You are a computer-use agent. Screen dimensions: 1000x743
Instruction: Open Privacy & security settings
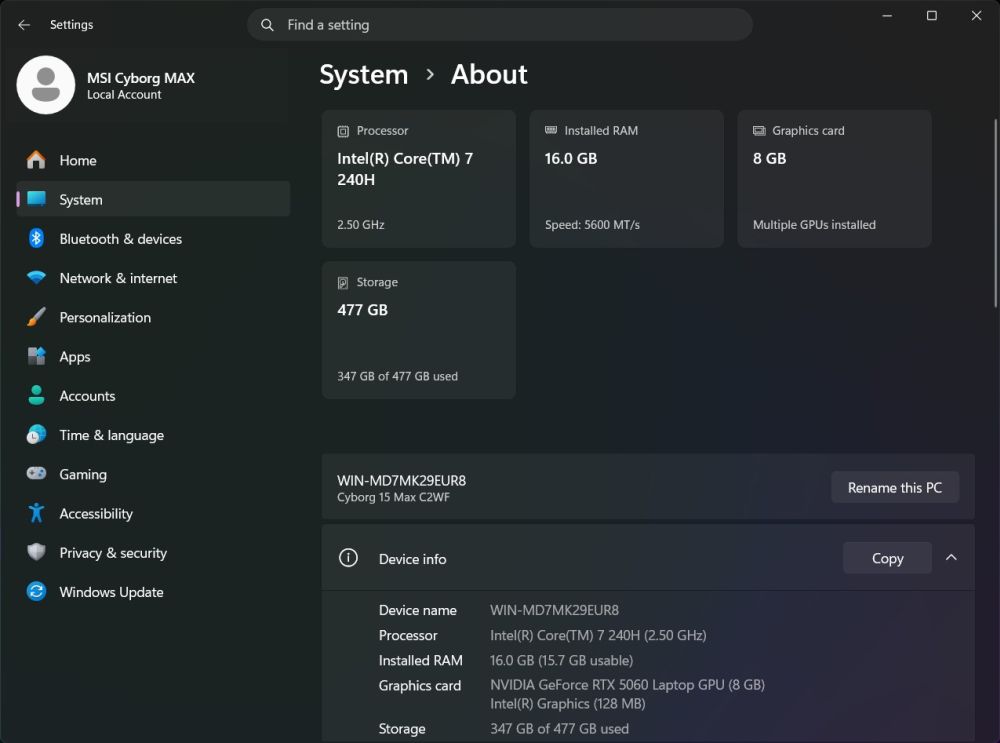click(x=153, y=552)
